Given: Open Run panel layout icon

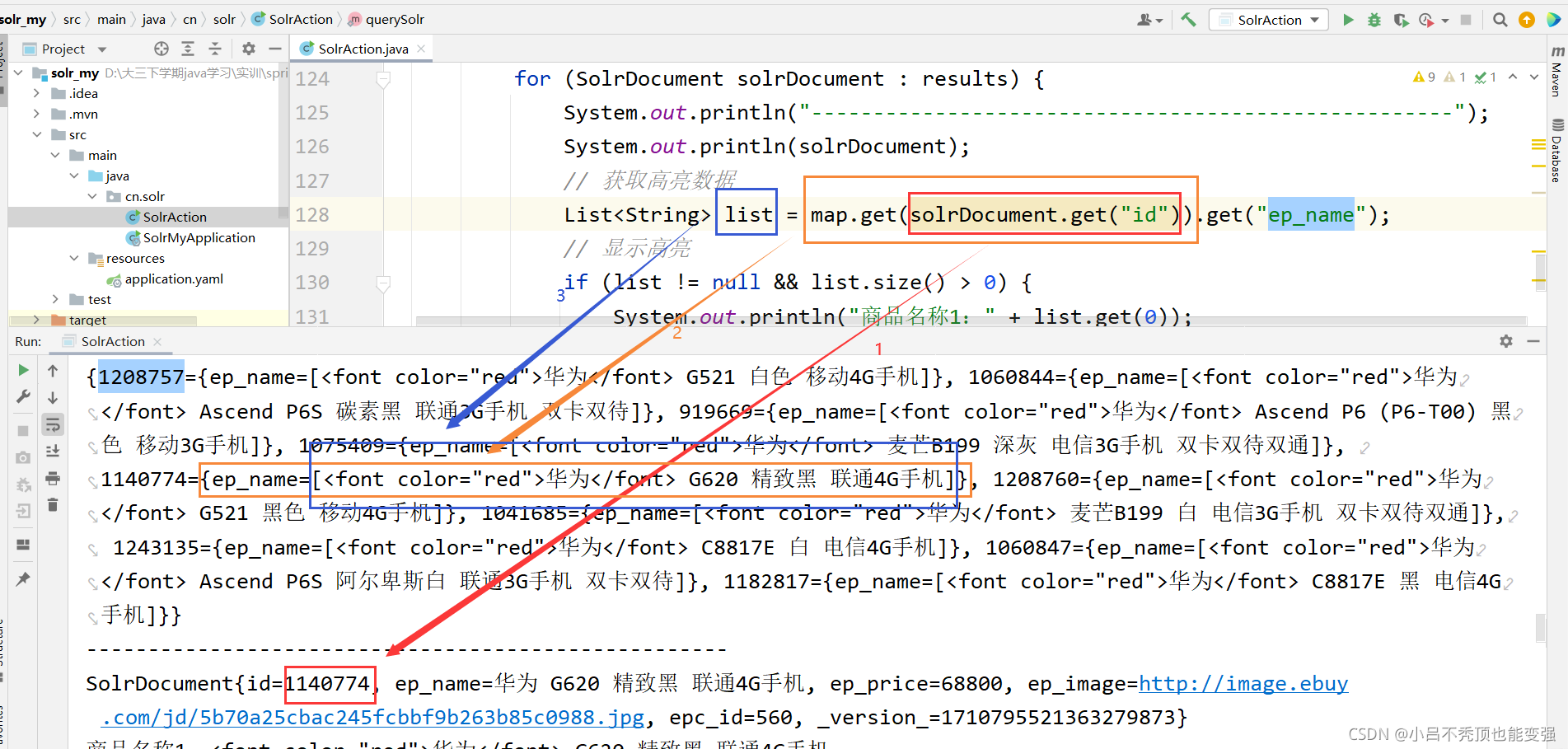Looking at the screenshot, I should tap(23, 545).
